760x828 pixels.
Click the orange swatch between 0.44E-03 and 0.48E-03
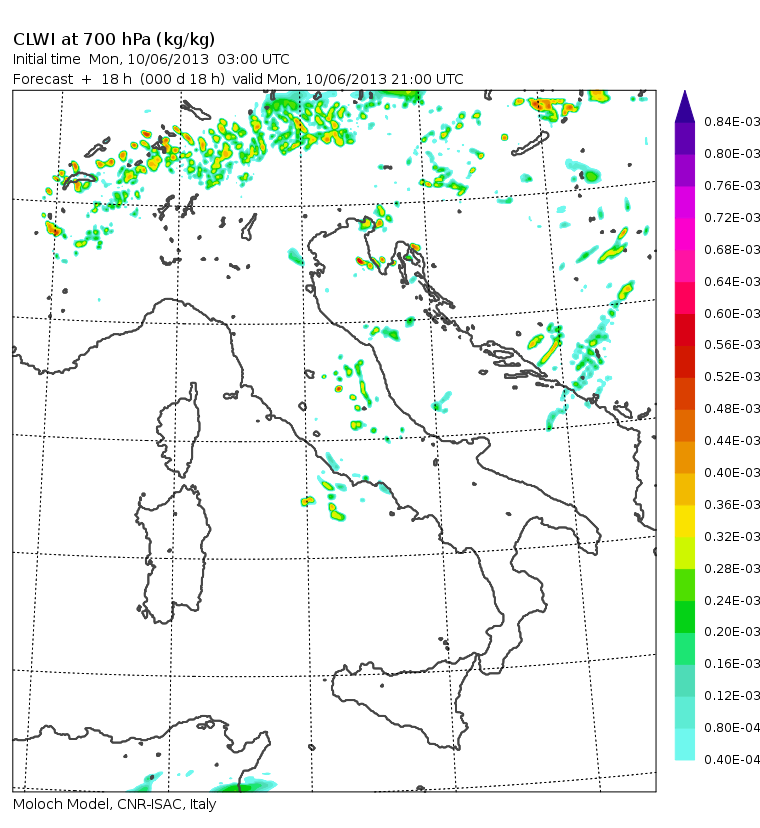[x=685, y=426]
